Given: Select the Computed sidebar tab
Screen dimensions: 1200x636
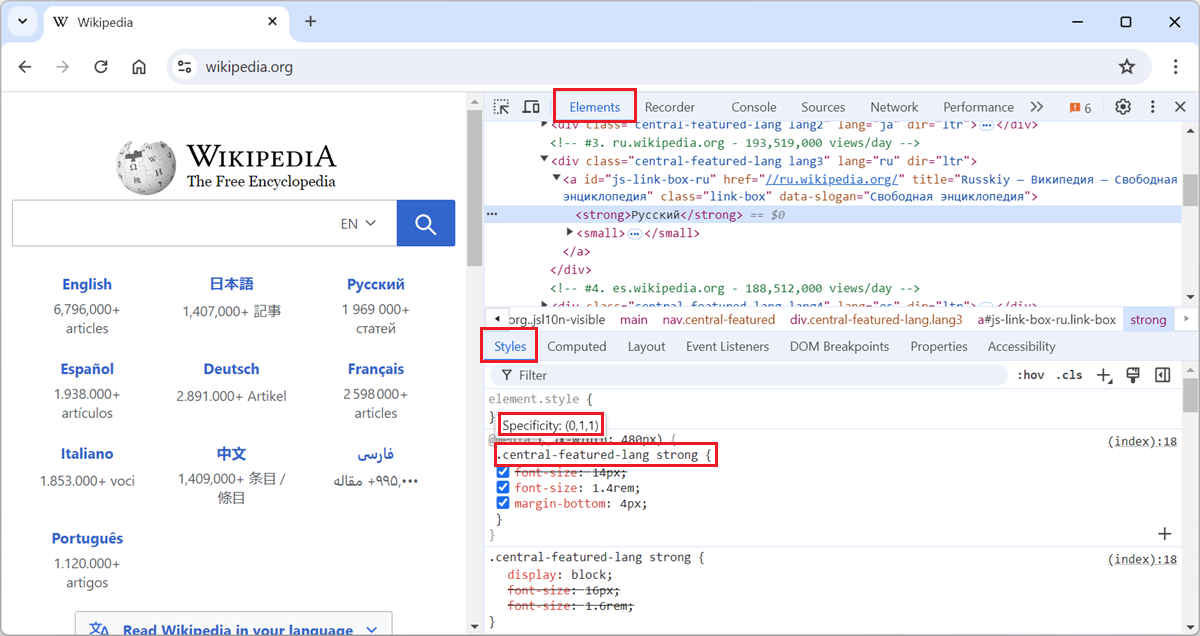Looking at the screenshot, I should (577, 346).
